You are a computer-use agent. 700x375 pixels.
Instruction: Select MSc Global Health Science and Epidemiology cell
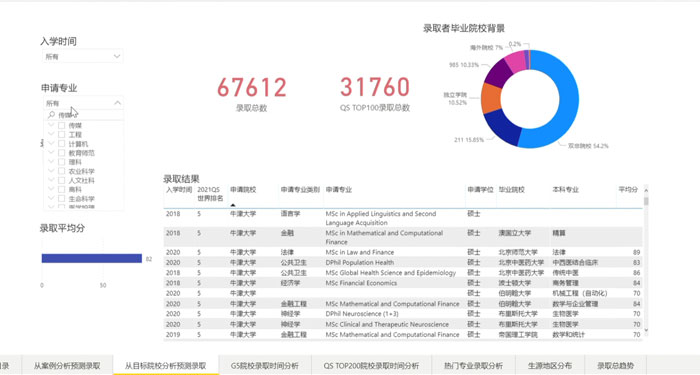pos(391,273)
